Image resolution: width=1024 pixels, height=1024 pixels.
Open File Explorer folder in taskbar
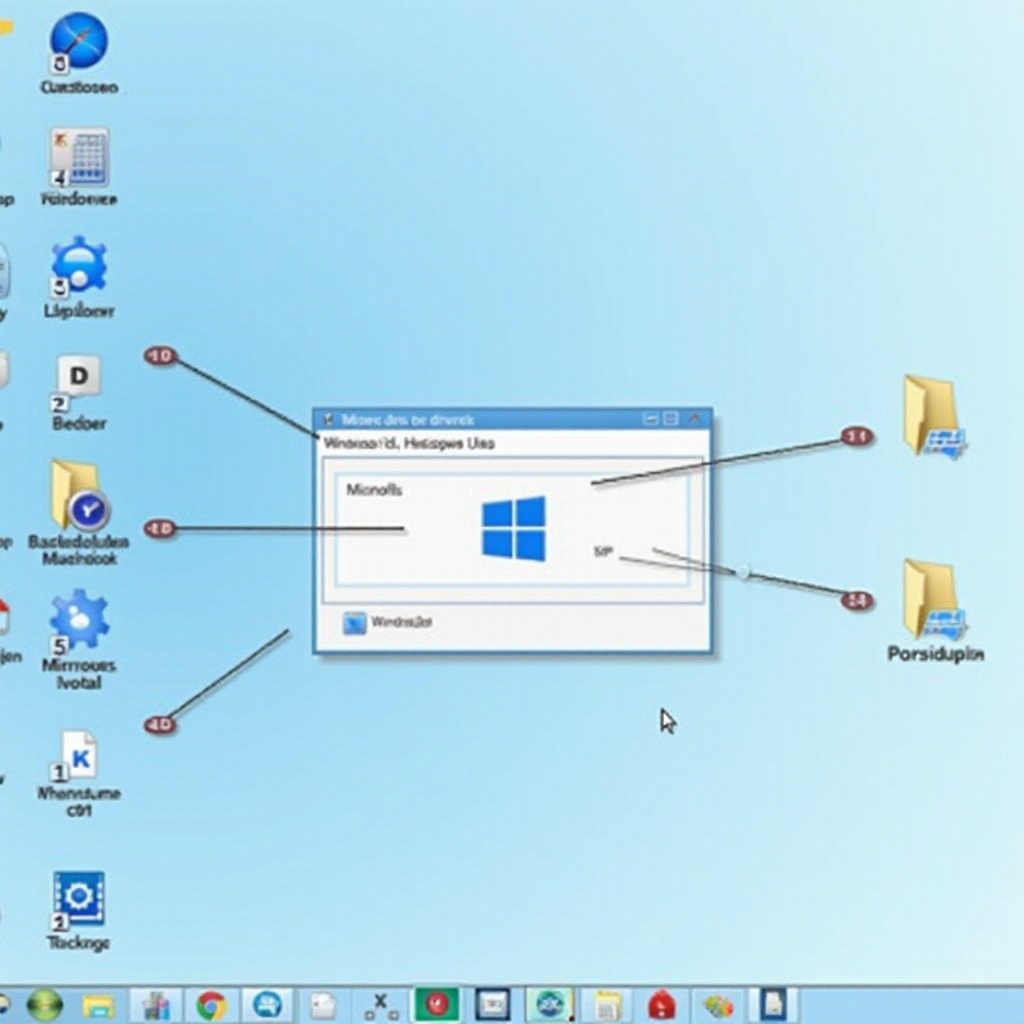pos(98,1004)
